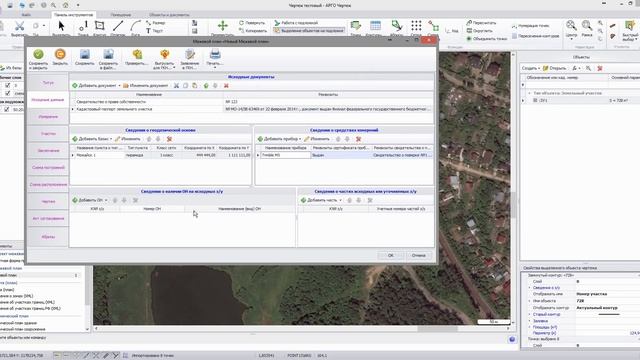Click Open button in Objects panel
The width and height of the screenshot is (640, 360).
(x=554, y=68)
